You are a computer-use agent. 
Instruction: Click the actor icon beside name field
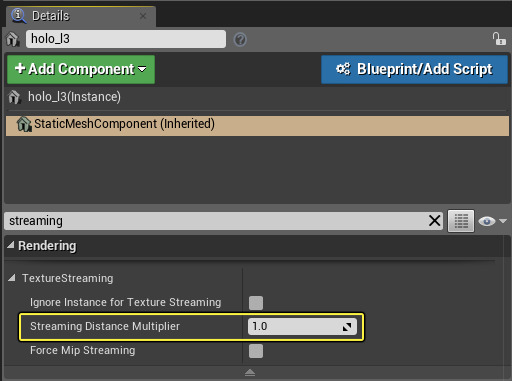tap(13, 39)
